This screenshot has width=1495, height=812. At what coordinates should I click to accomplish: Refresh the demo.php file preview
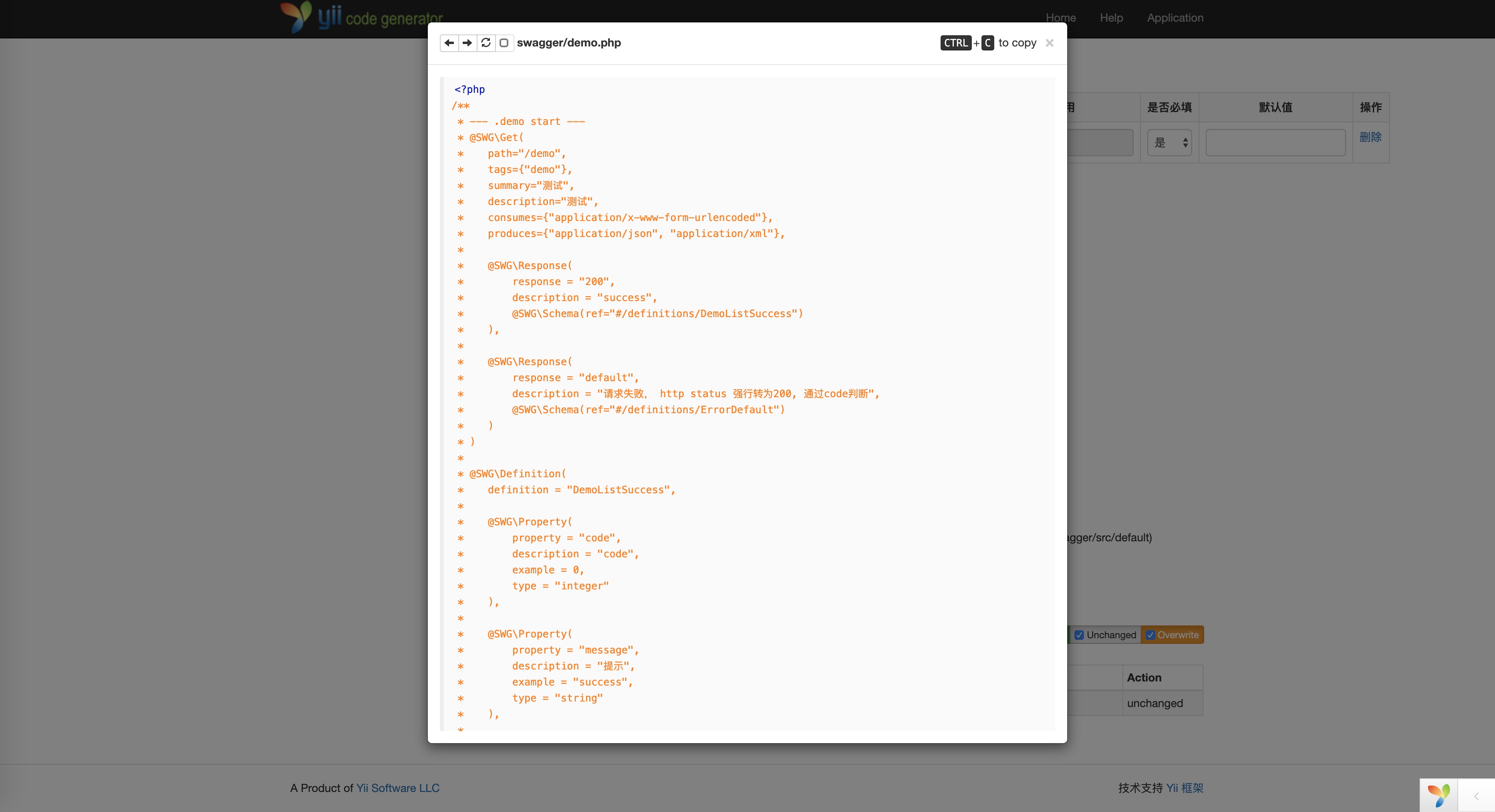tap(486, 43)
